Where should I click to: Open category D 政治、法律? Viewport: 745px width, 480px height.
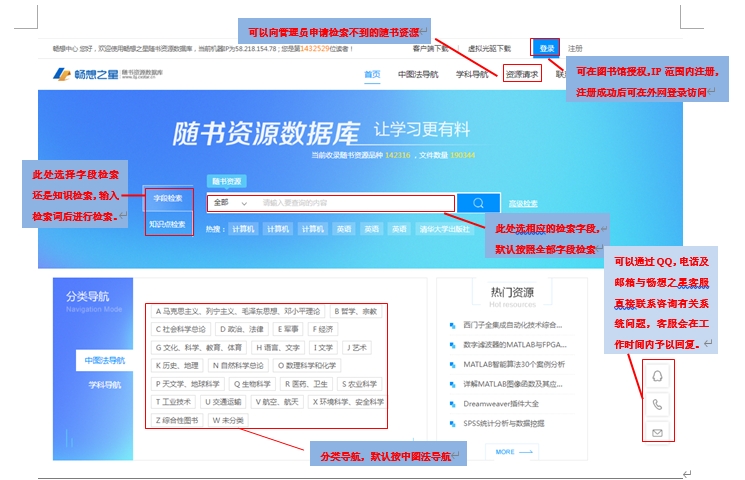tap(242, 329)
